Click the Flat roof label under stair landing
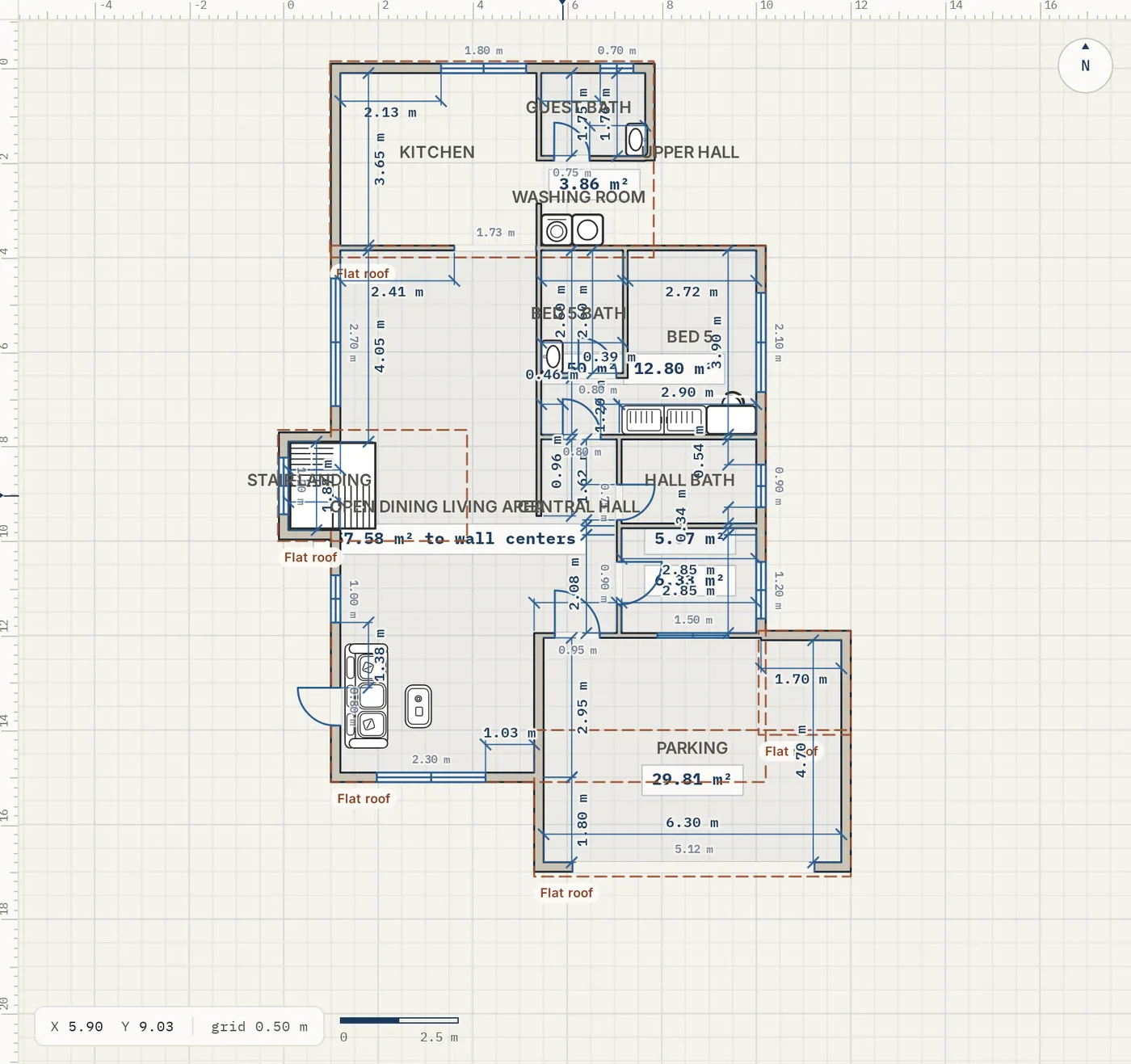 310,557
